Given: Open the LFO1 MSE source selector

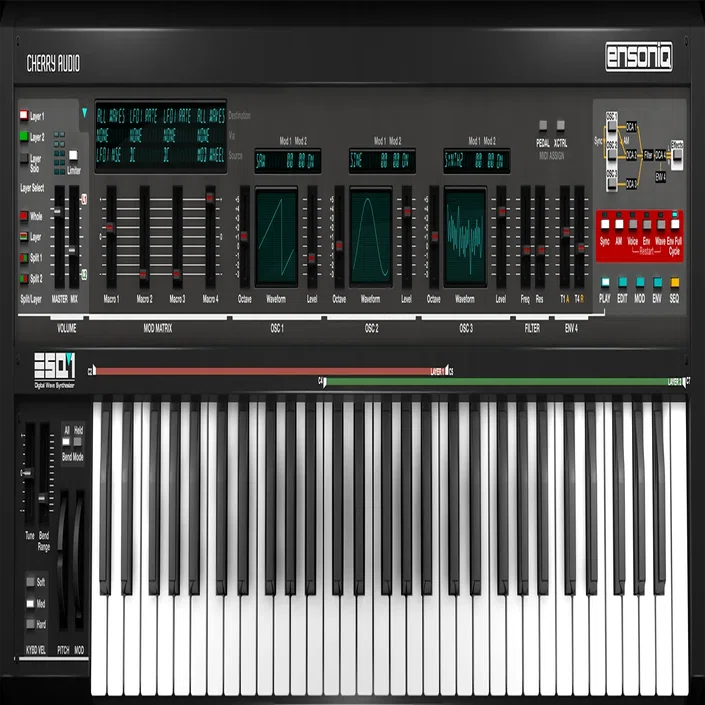Looking at the screenshot, I should coord(109,155).
